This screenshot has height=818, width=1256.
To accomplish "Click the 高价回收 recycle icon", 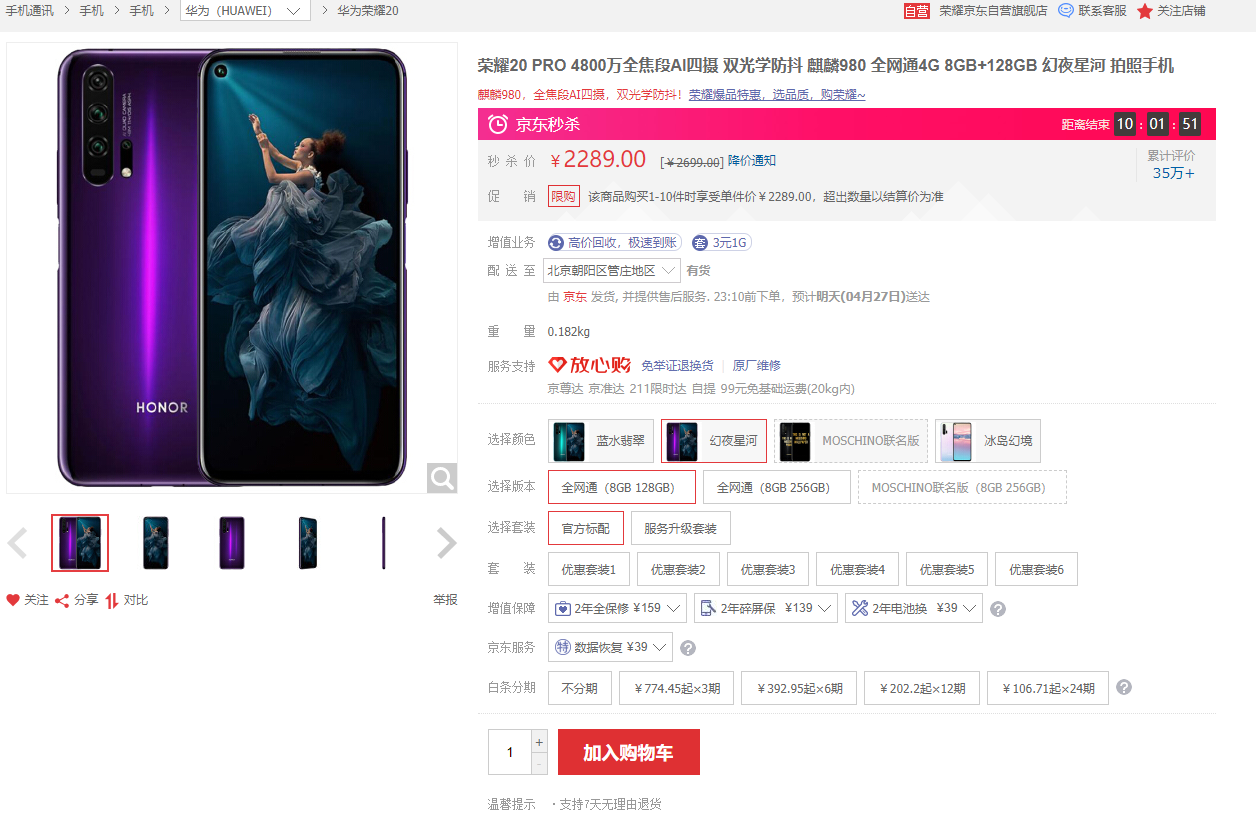I will [x=556, y=242].
